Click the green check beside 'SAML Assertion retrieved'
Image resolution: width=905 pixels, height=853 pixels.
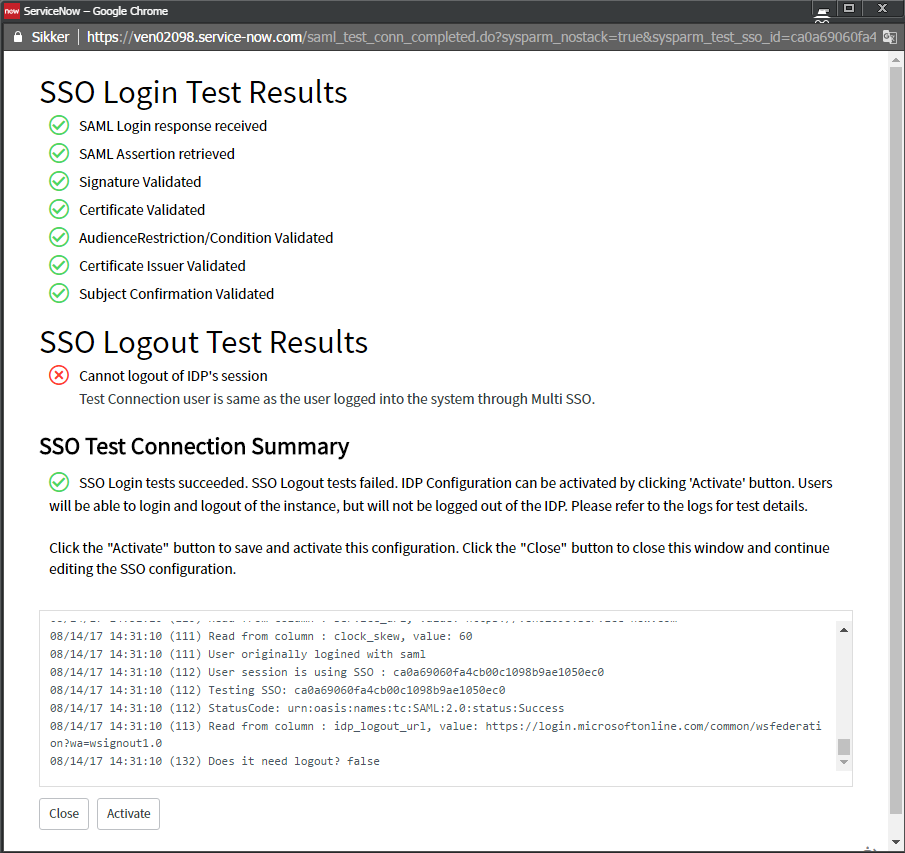pyautogui.click(x=59, y=153)
